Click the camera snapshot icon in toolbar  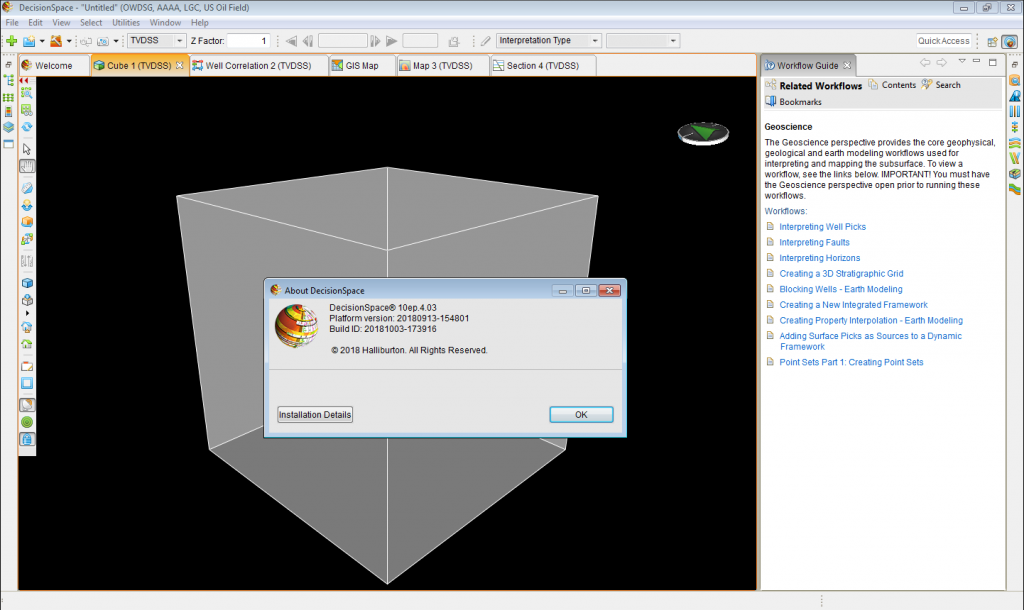coord(103,41)
